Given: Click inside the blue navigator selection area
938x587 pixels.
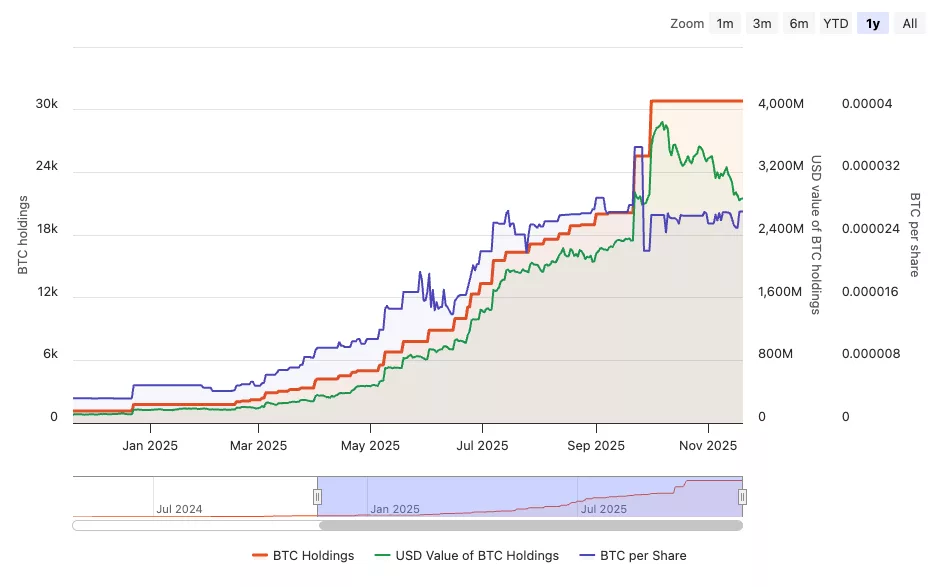Looking at the screenshot, I should [530, 496].
